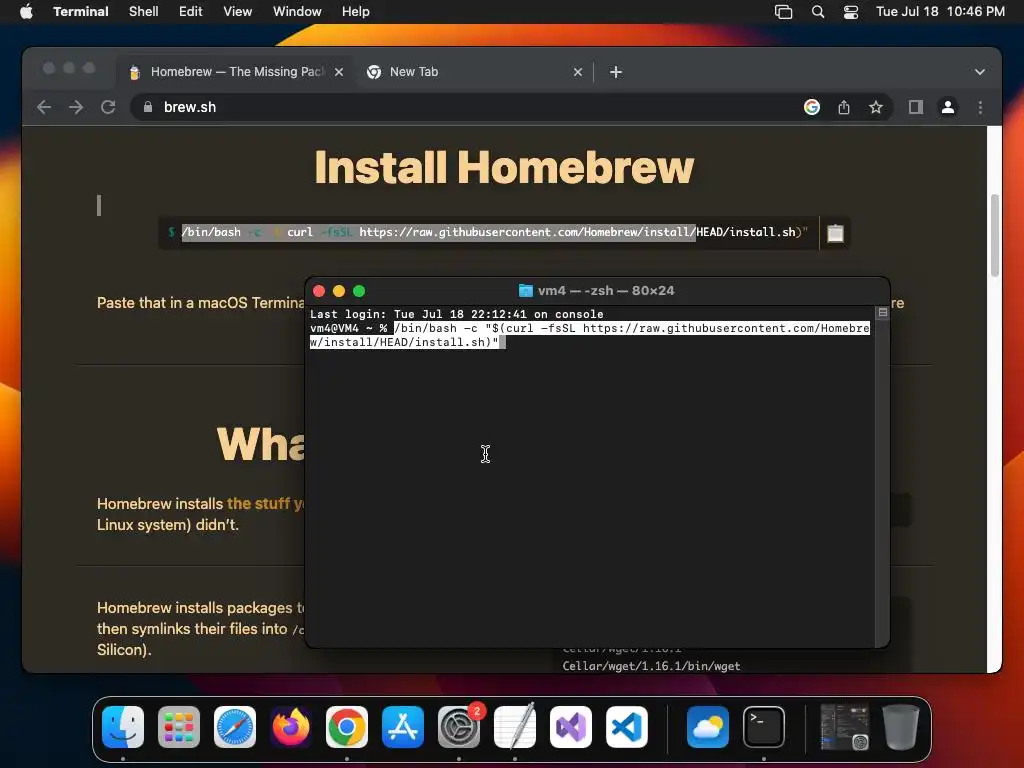Open Weather app from the Dock

click(708, 727)
